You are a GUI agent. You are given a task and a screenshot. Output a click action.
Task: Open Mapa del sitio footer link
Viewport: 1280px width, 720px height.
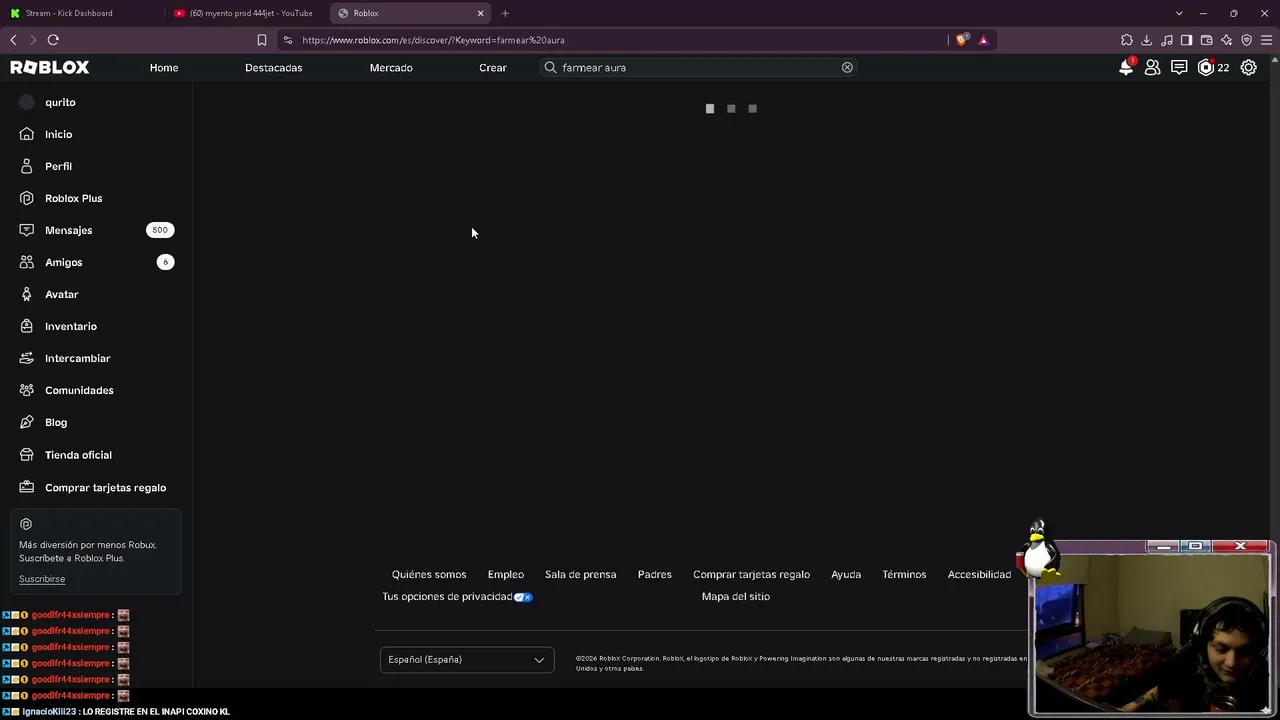point(736,597)
